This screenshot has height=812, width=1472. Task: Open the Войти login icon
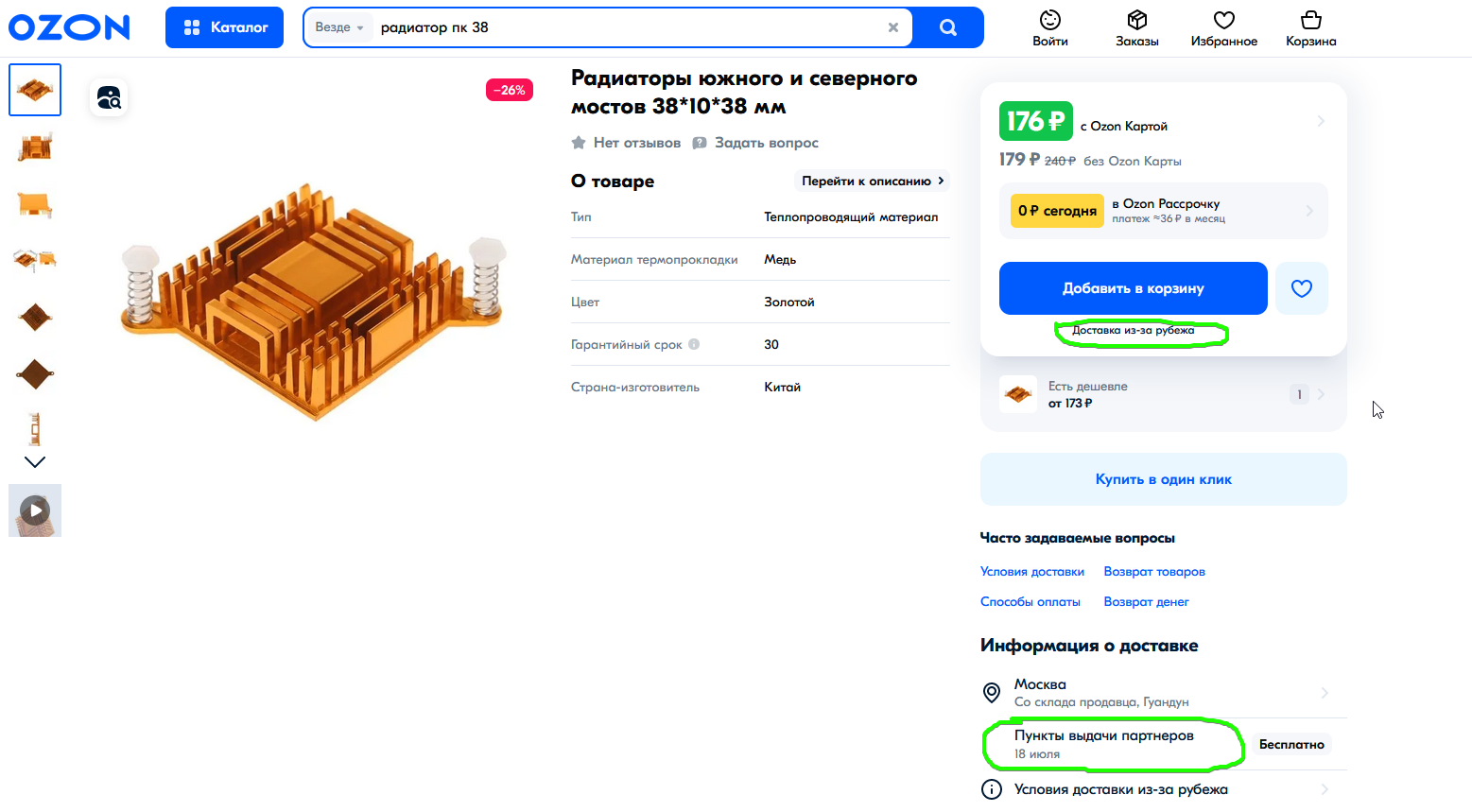pos(1049,27)
